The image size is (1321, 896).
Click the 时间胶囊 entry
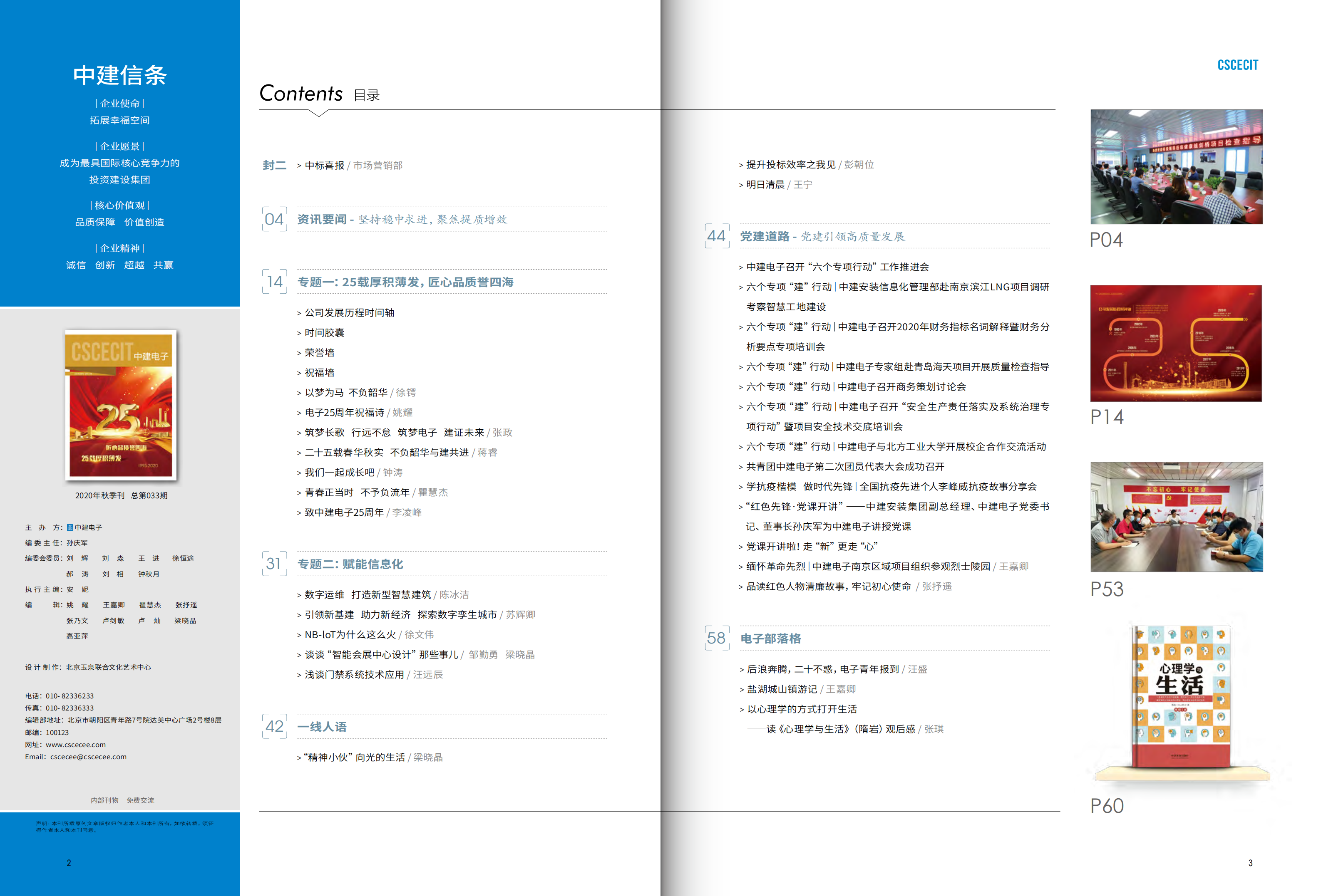pyautogui.click(x=320, y=332)
